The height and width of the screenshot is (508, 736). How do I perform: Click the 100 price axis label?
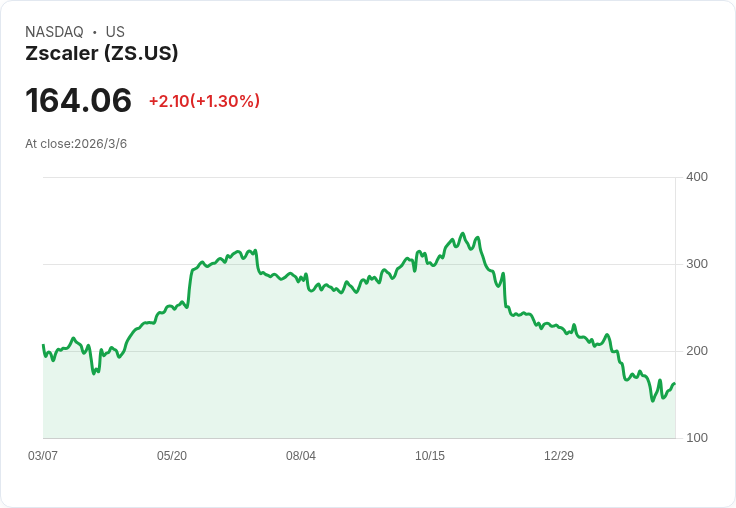tap(697, 438)
